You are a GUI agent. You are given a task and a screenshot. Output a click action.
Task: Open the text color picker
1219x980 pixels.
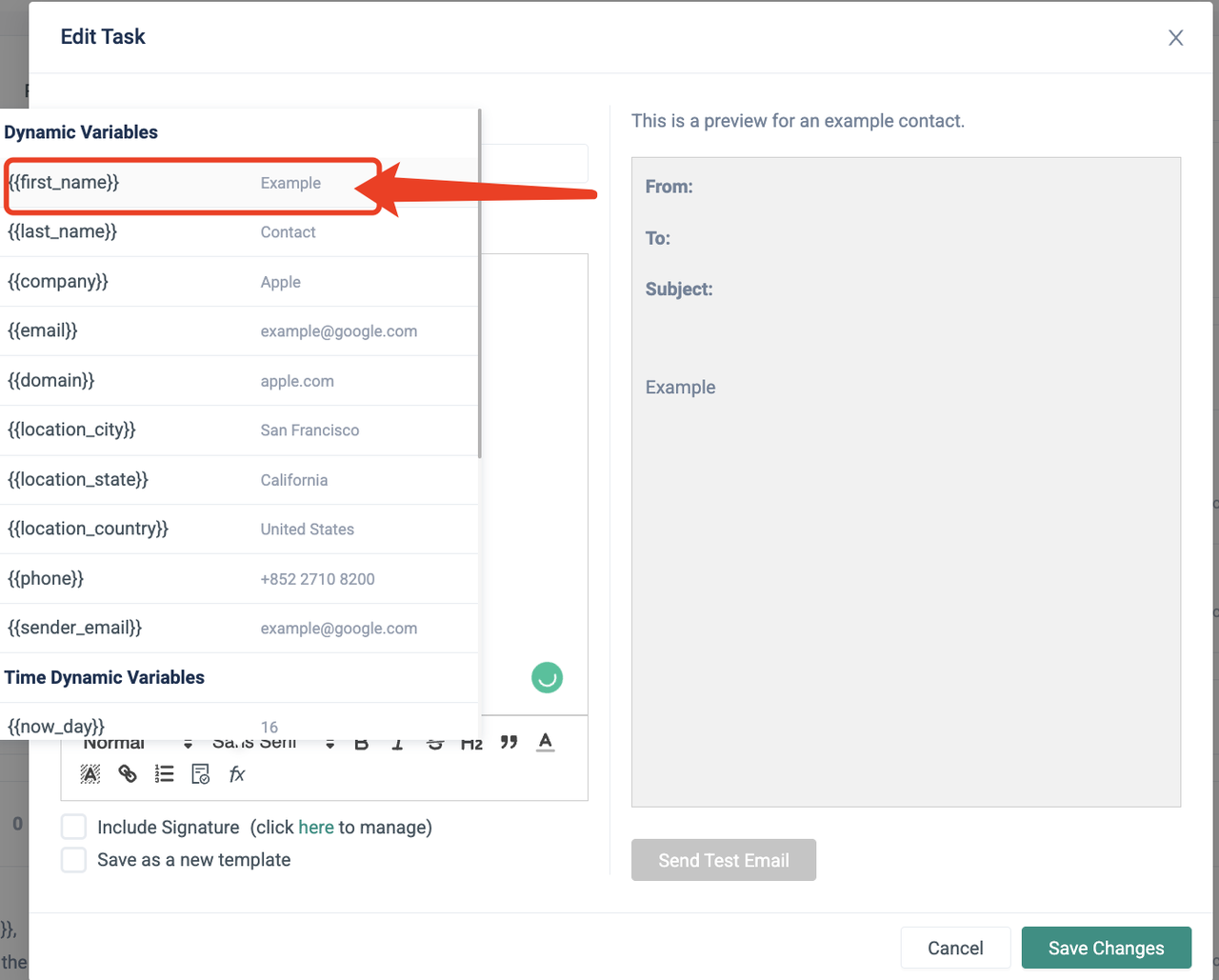[545, 743]
